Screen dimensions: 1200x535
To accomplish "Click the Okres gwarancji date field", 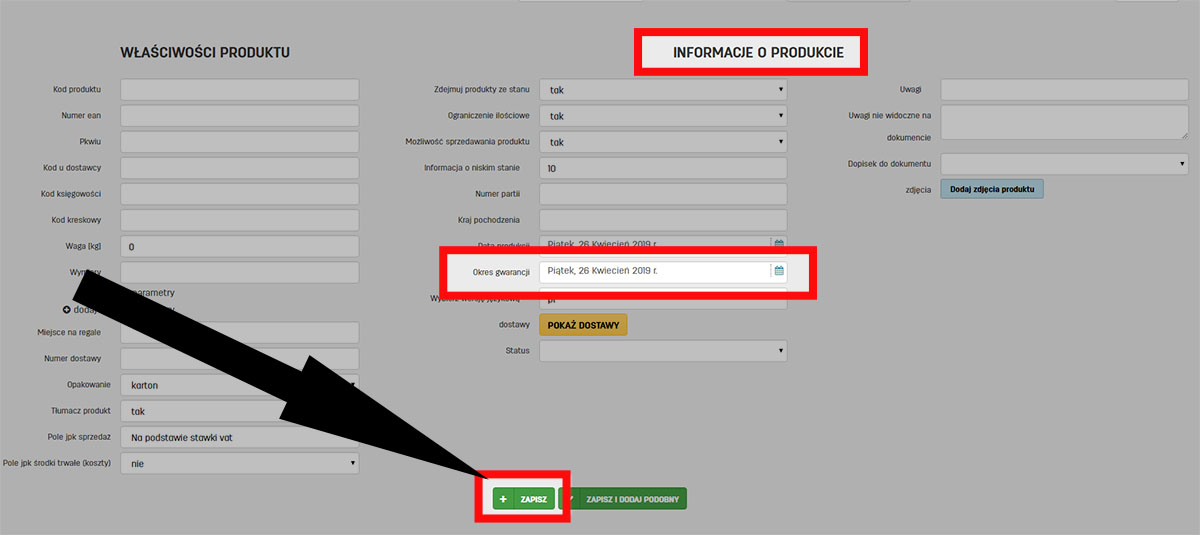I will (x=654, y=271).
